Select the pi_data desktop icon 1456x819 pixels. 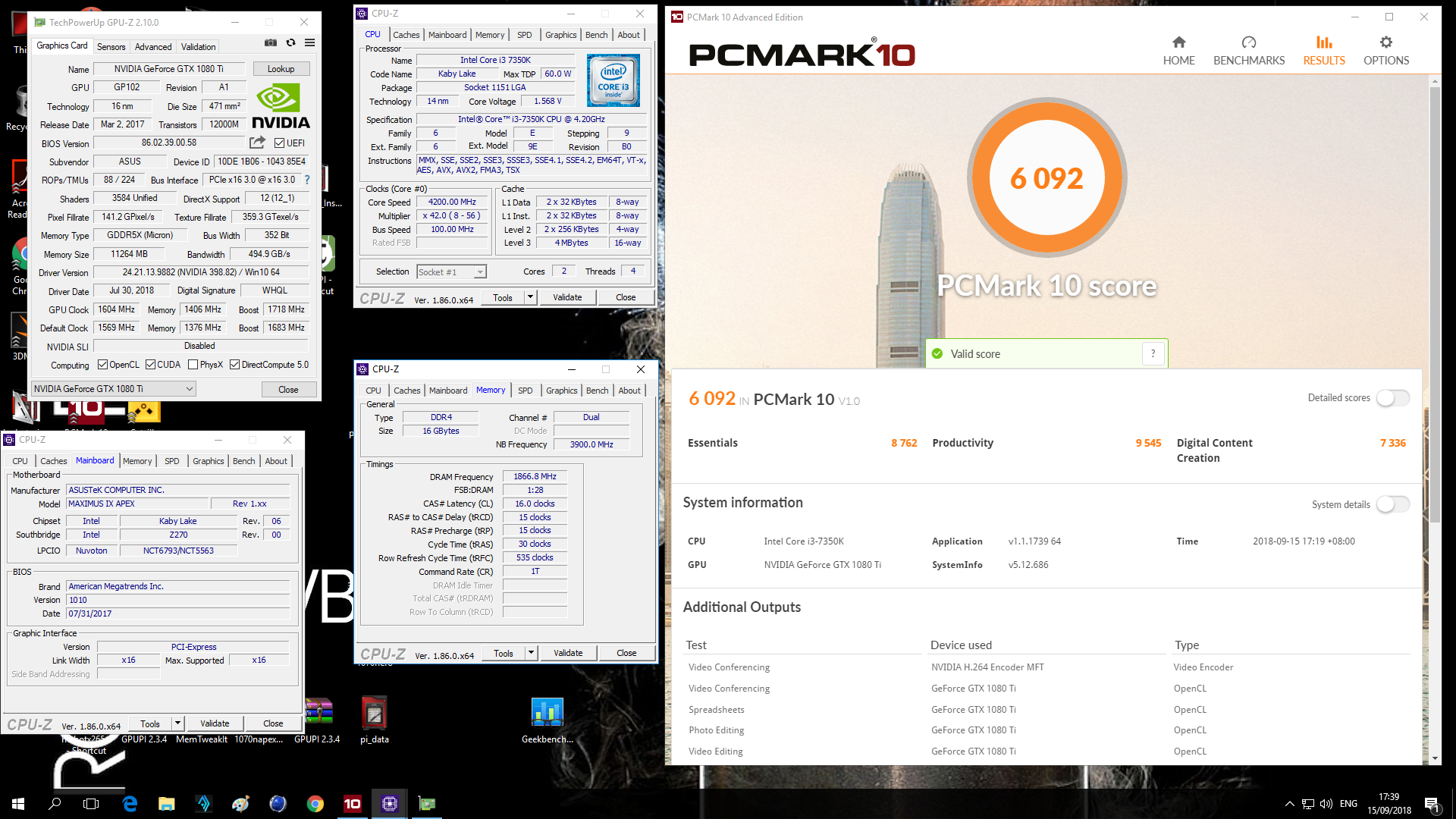point(374,720)
